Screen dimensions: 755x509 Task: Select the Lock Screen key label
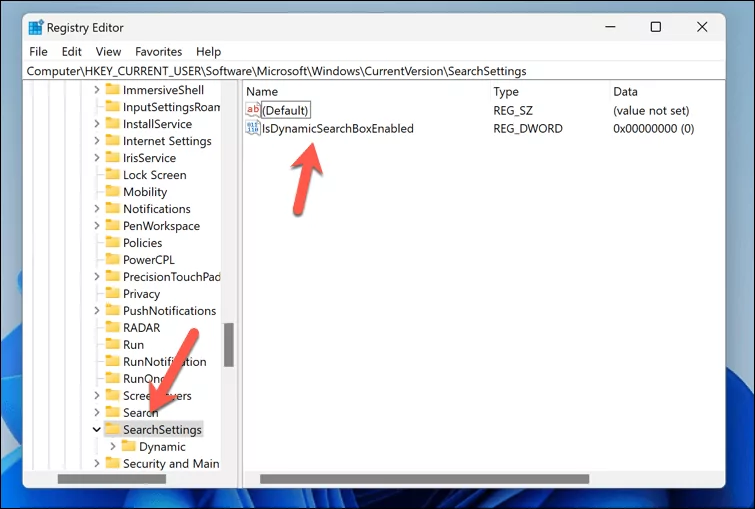[x=155, y=175]
